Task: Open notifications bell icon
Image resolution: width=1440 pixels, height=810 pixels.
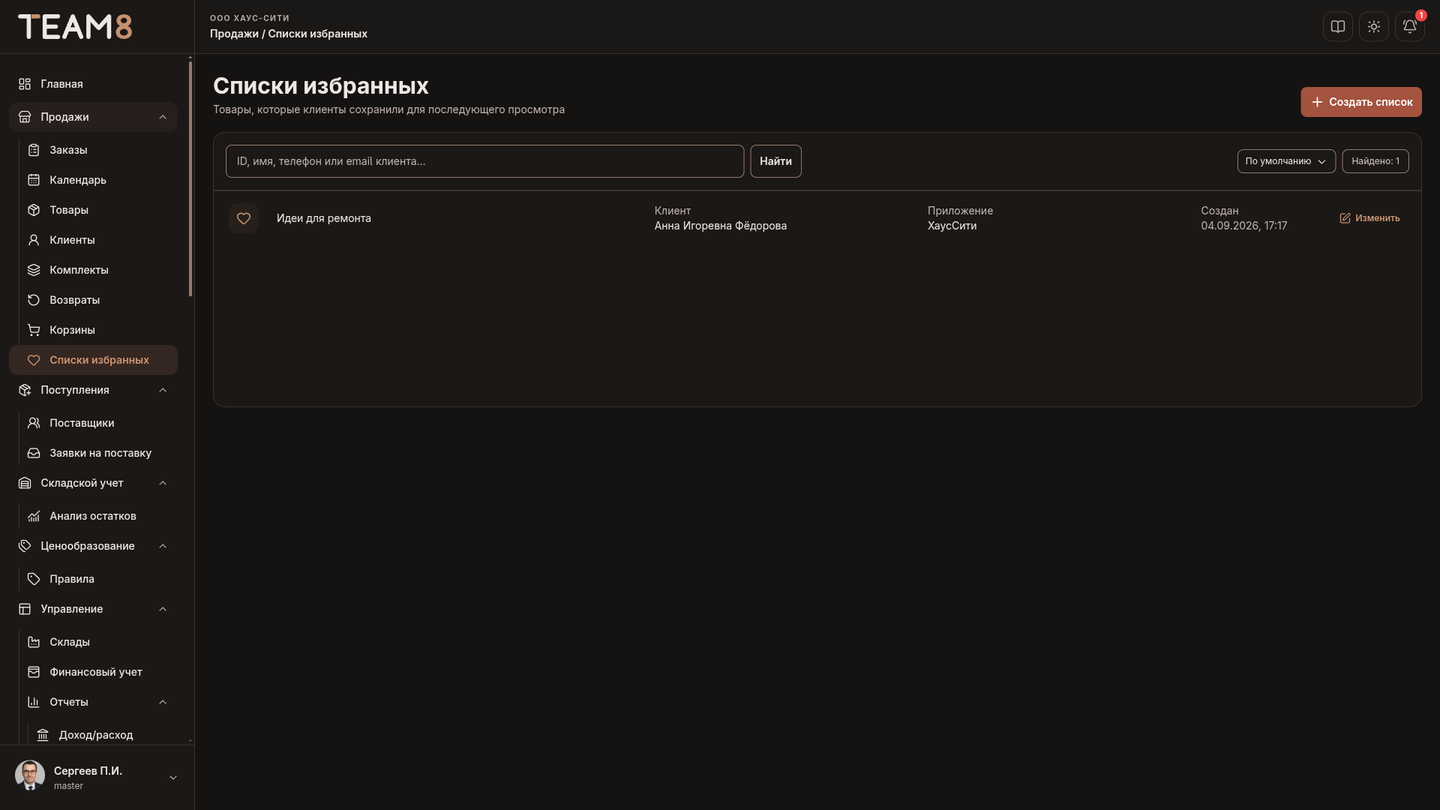Action: coord(1410,27)
